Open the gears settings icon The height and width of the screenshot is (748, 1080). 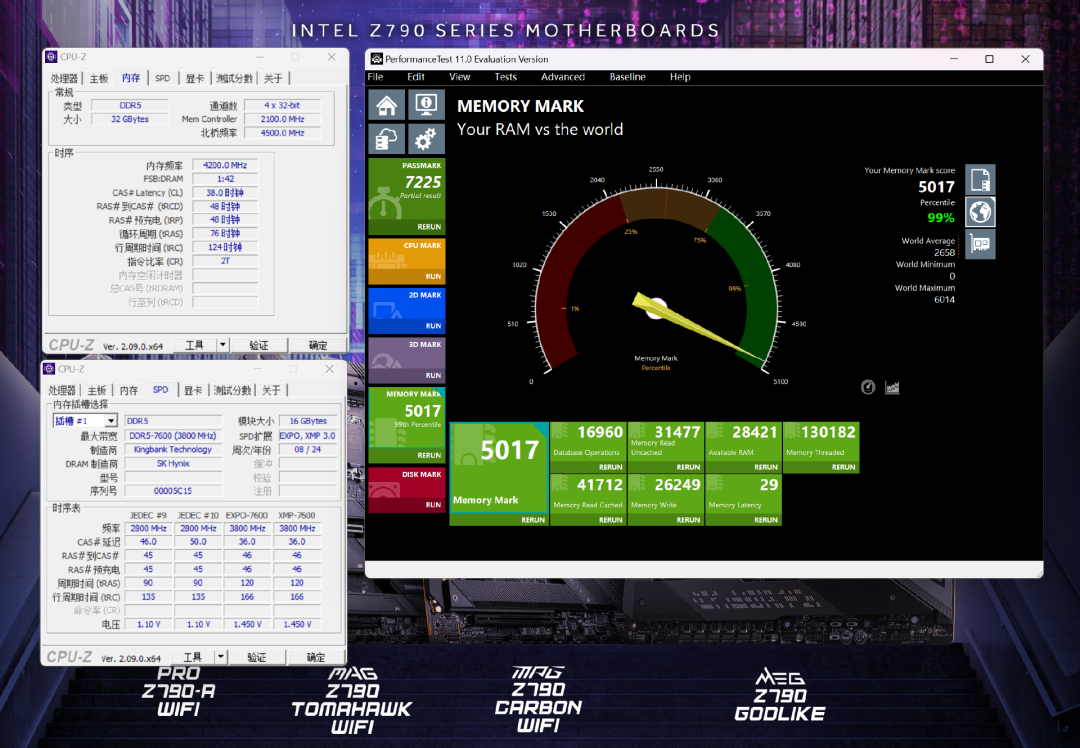(x=426, y=139)
